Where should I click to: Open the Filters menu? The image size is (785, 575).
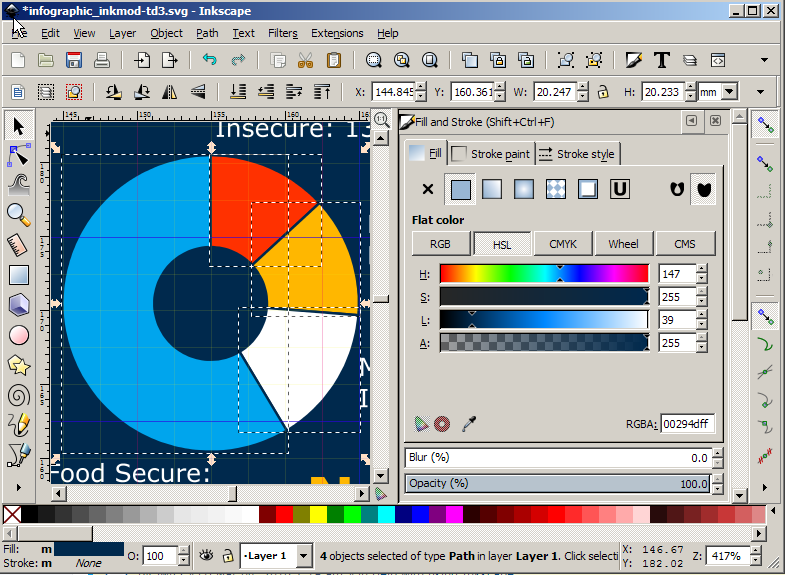pos(282,33)
